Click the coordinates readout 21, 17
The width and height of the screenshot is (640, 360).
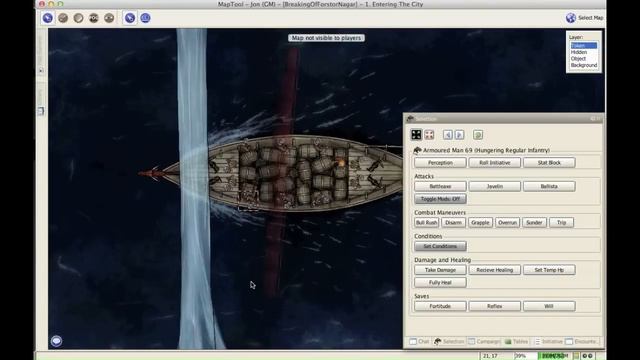click(x=490, y=356)
